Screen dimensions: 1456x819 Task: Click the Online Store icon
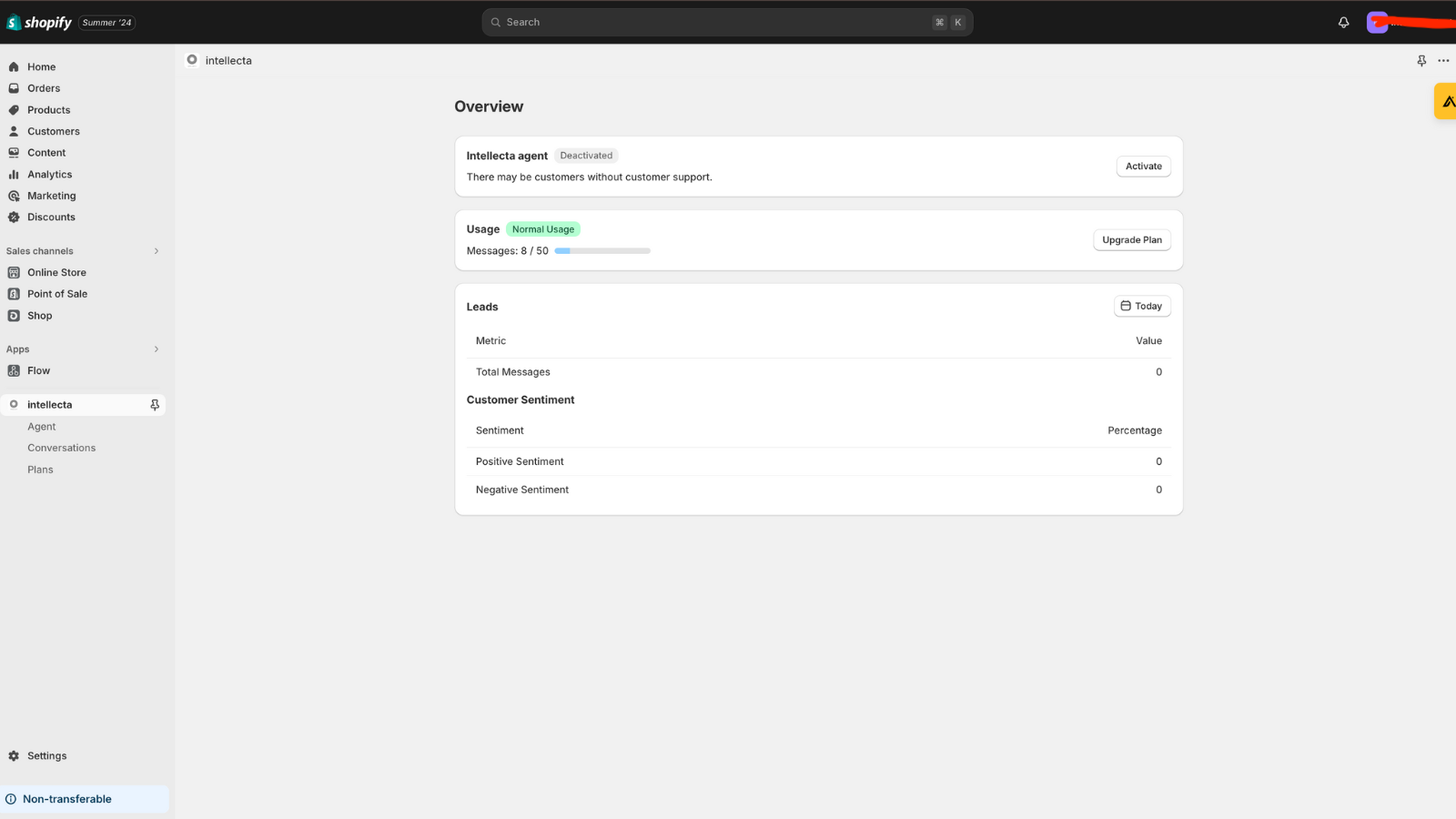14,272
